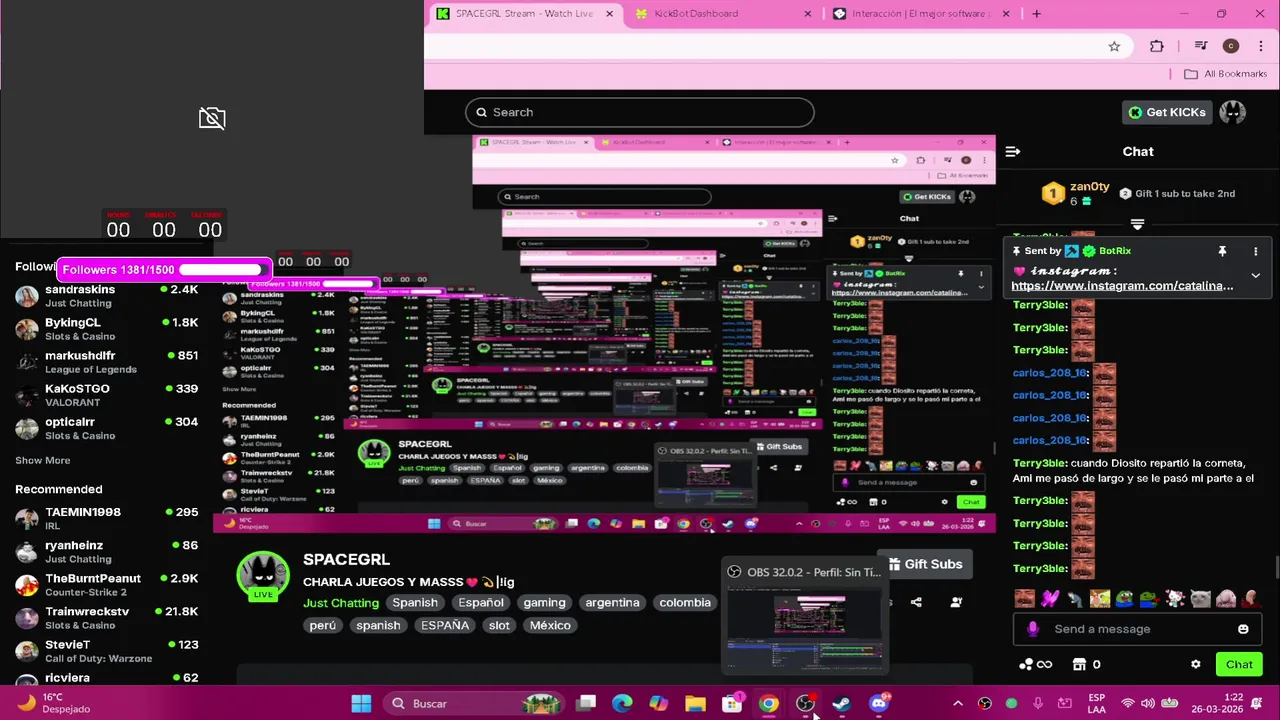Open the profile avatar menu next to Get KICKs
This screenshot has width=1280, height=720.
point(1232,112)
